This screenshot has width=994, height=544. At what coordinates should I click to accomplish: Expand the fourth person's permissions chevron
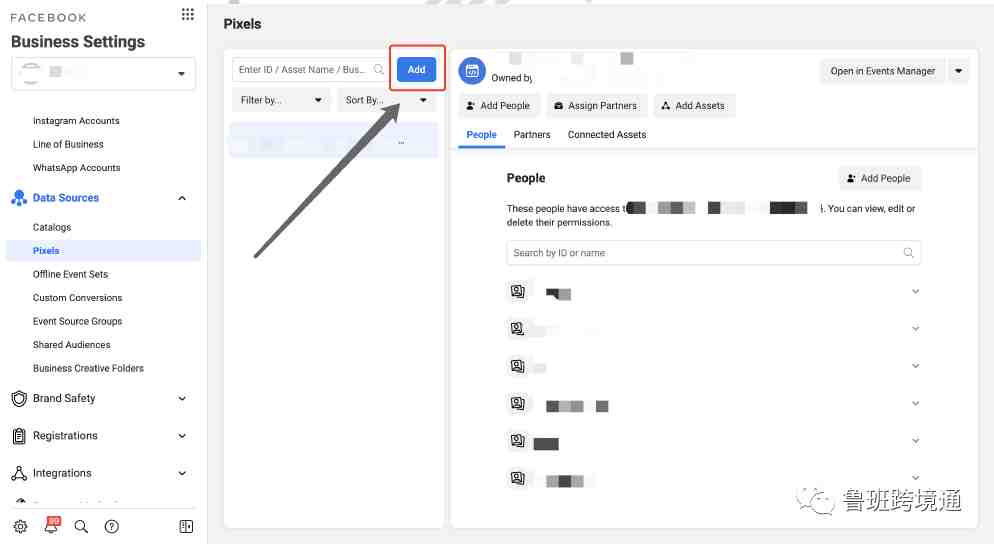coord(915,403)
